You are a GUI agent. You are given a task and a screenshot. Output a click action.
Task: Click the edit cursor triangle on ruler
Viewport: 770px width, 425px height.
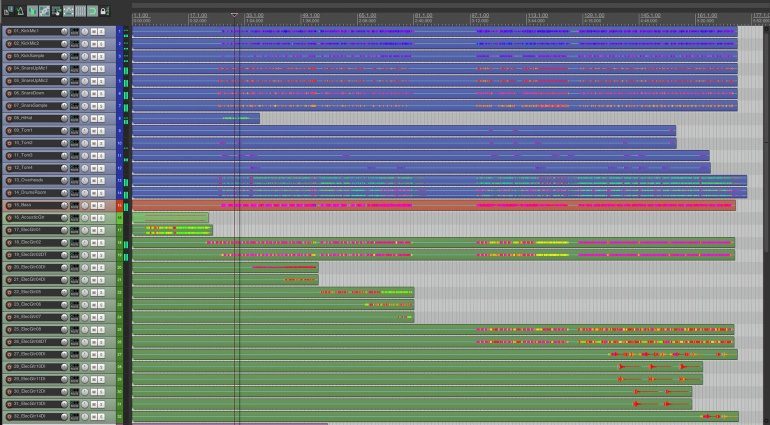coord(234,15)
